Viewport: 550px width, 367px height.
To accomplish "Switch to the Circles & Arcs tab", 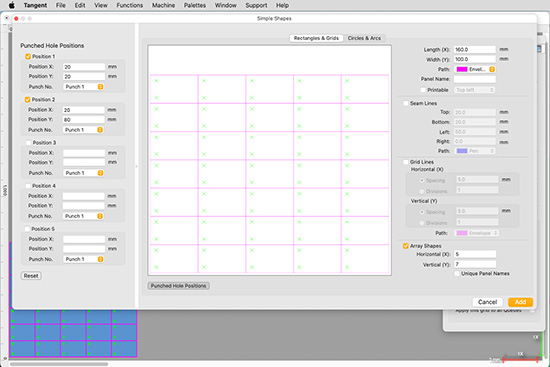I will (x=364, y=38).
